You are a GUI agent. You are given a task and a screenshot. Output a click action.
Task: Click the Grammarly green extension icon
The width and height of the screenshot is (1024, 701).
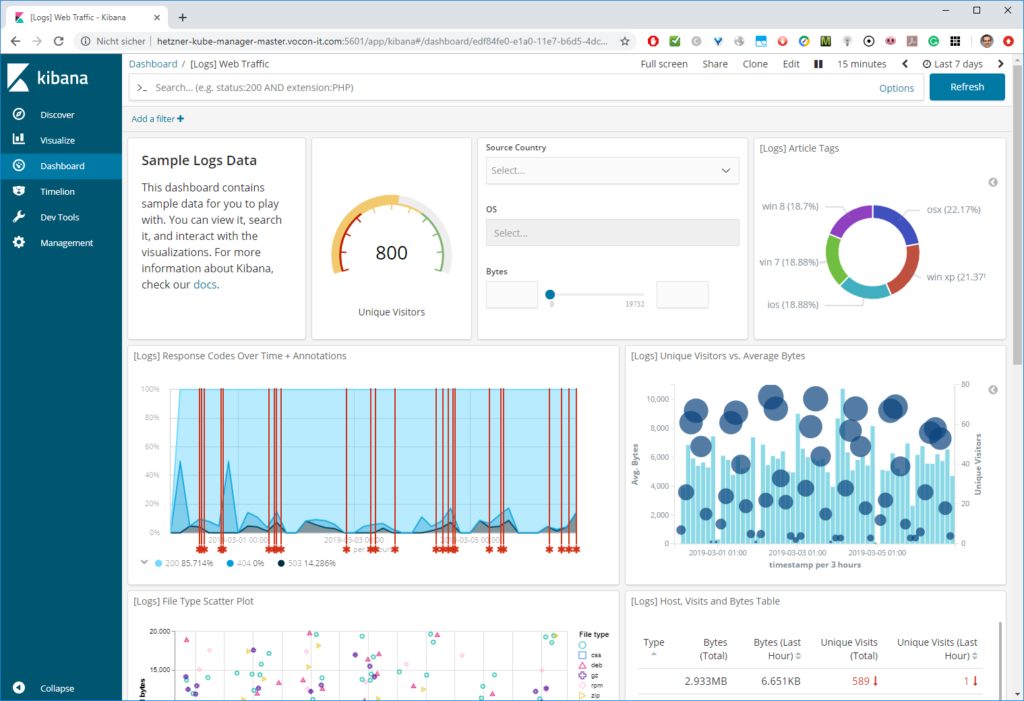click(x=934, y=41)
